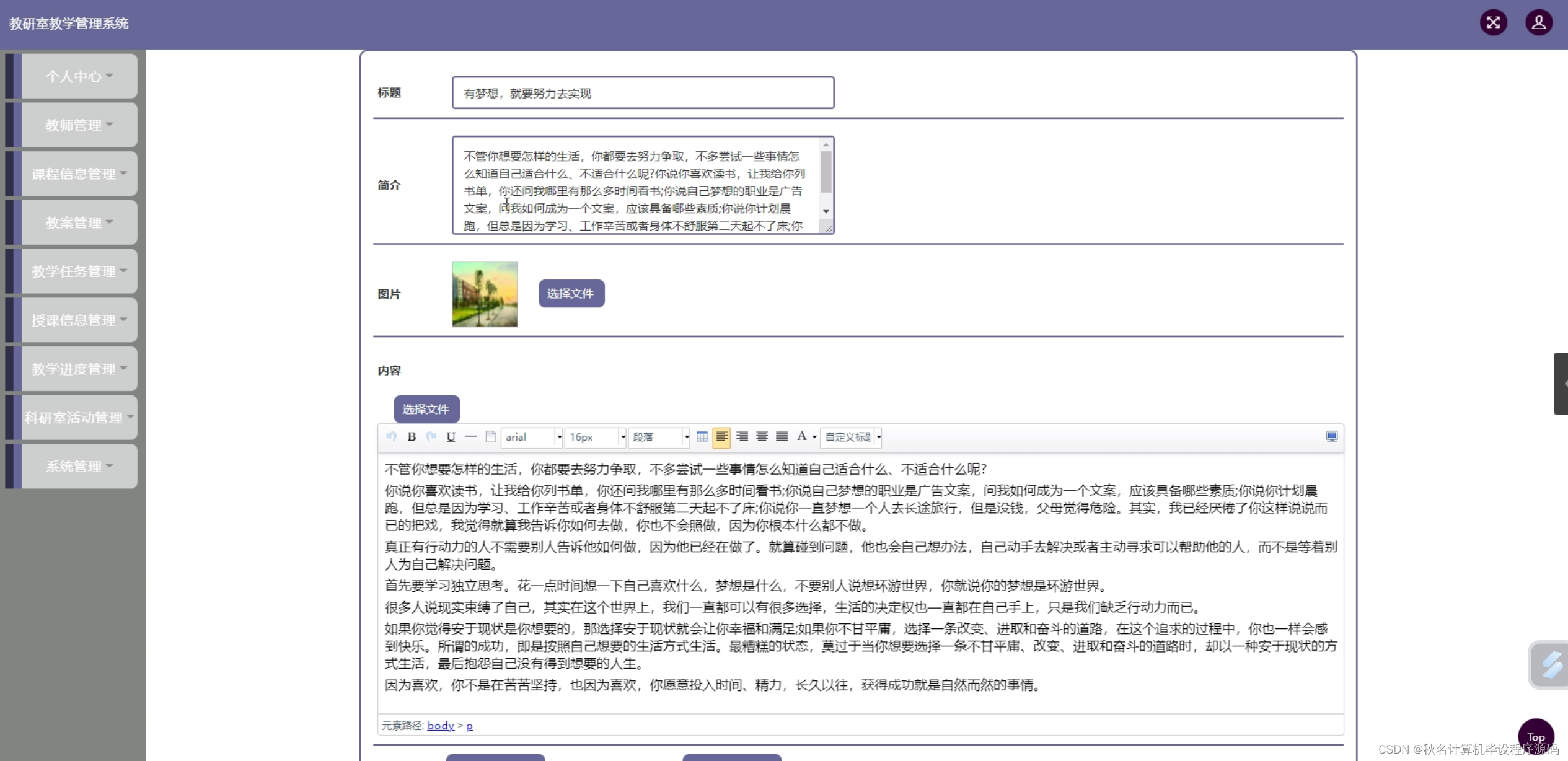Insert a table using the table icon
1568x761 pixels.
(702, 437)
